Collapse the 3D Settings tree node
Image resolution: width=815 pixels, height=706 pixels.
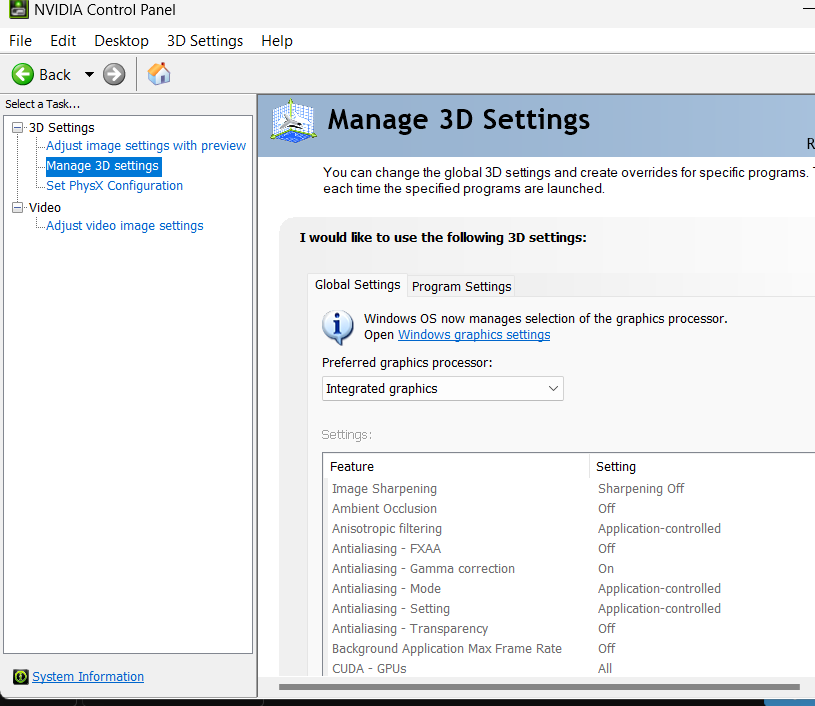[x=18, y=127]
